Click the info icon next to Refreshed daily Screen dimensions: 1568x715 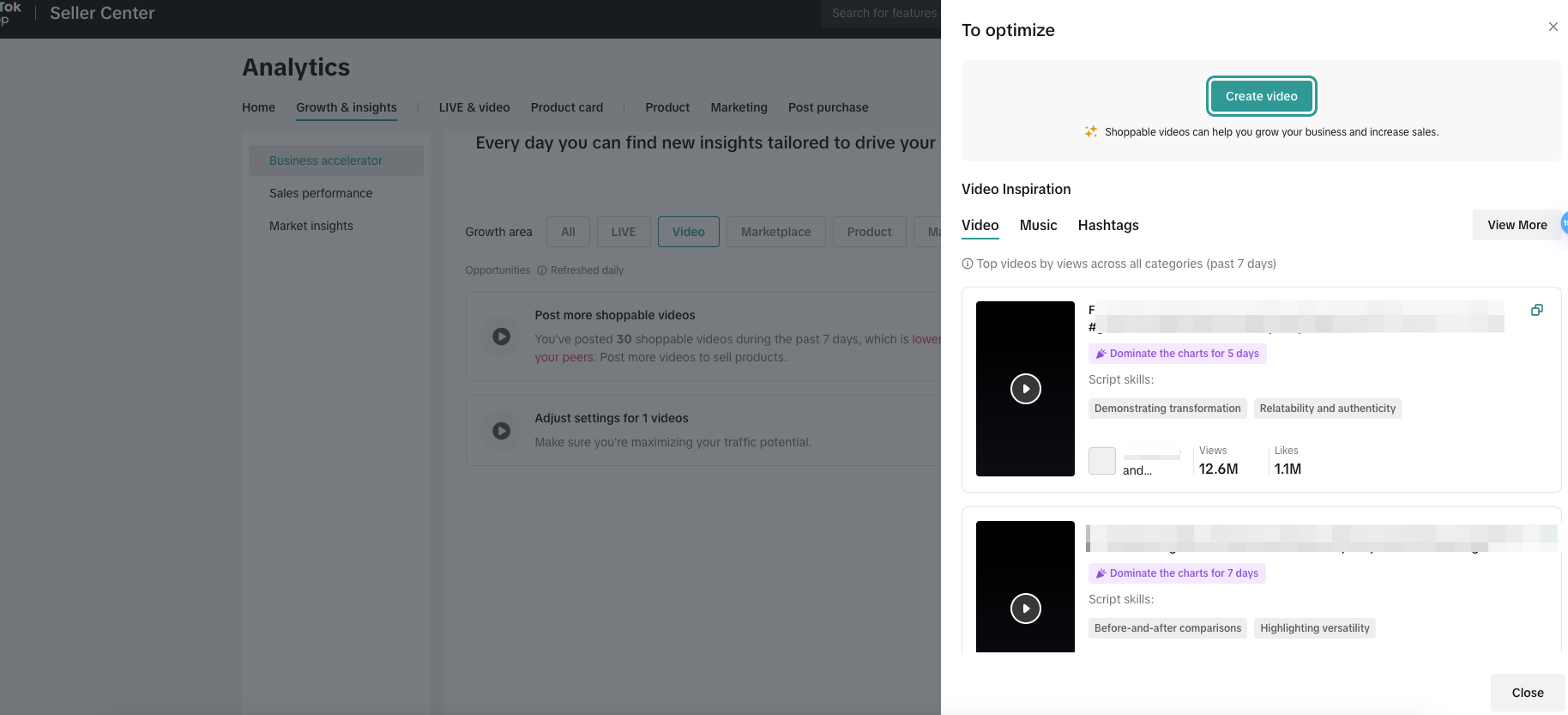(542, 270)
